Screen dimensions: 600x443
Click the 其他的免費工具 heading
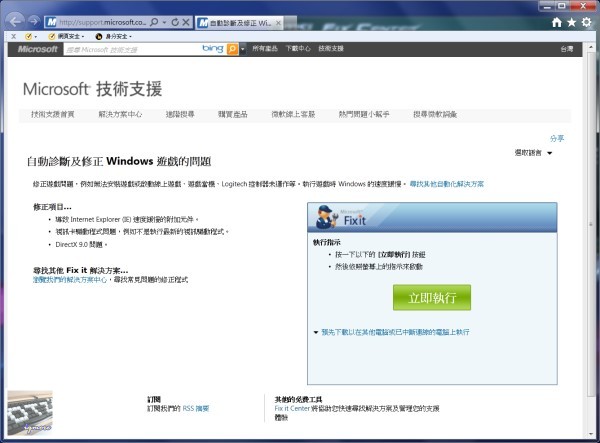(298, 399)
